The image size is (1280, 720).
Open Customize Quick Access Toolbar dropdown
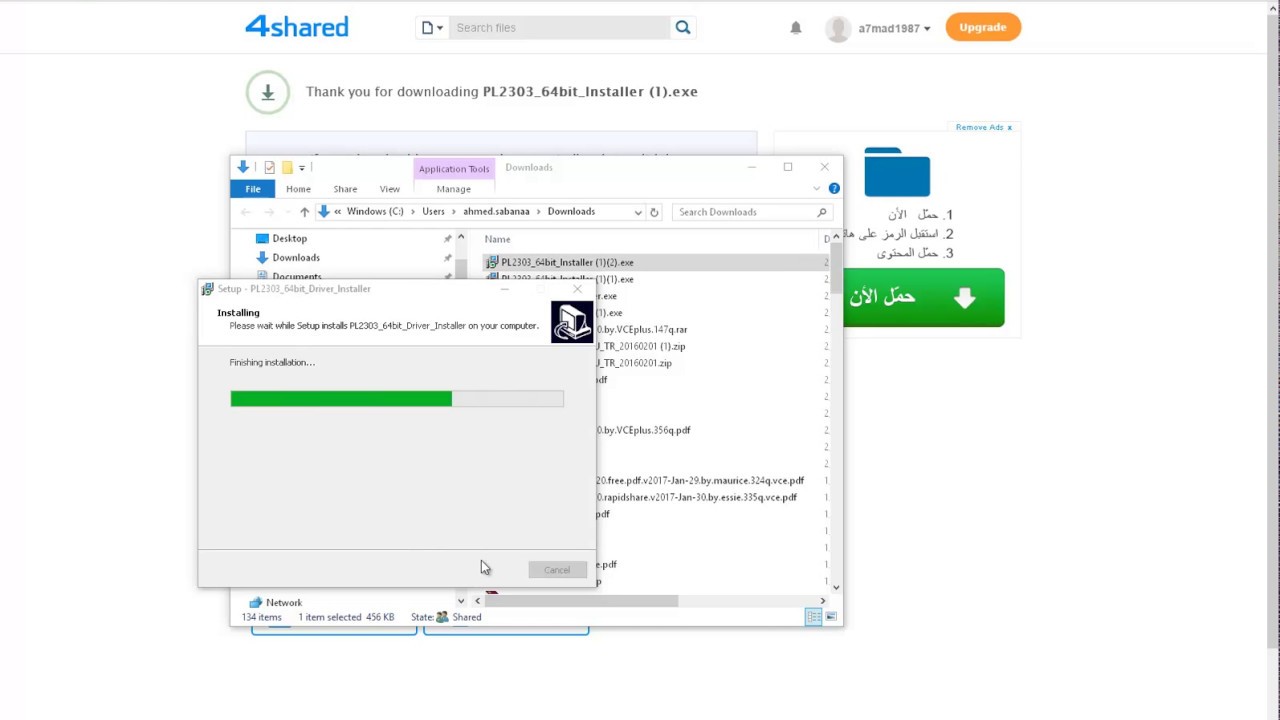(301, 168)
